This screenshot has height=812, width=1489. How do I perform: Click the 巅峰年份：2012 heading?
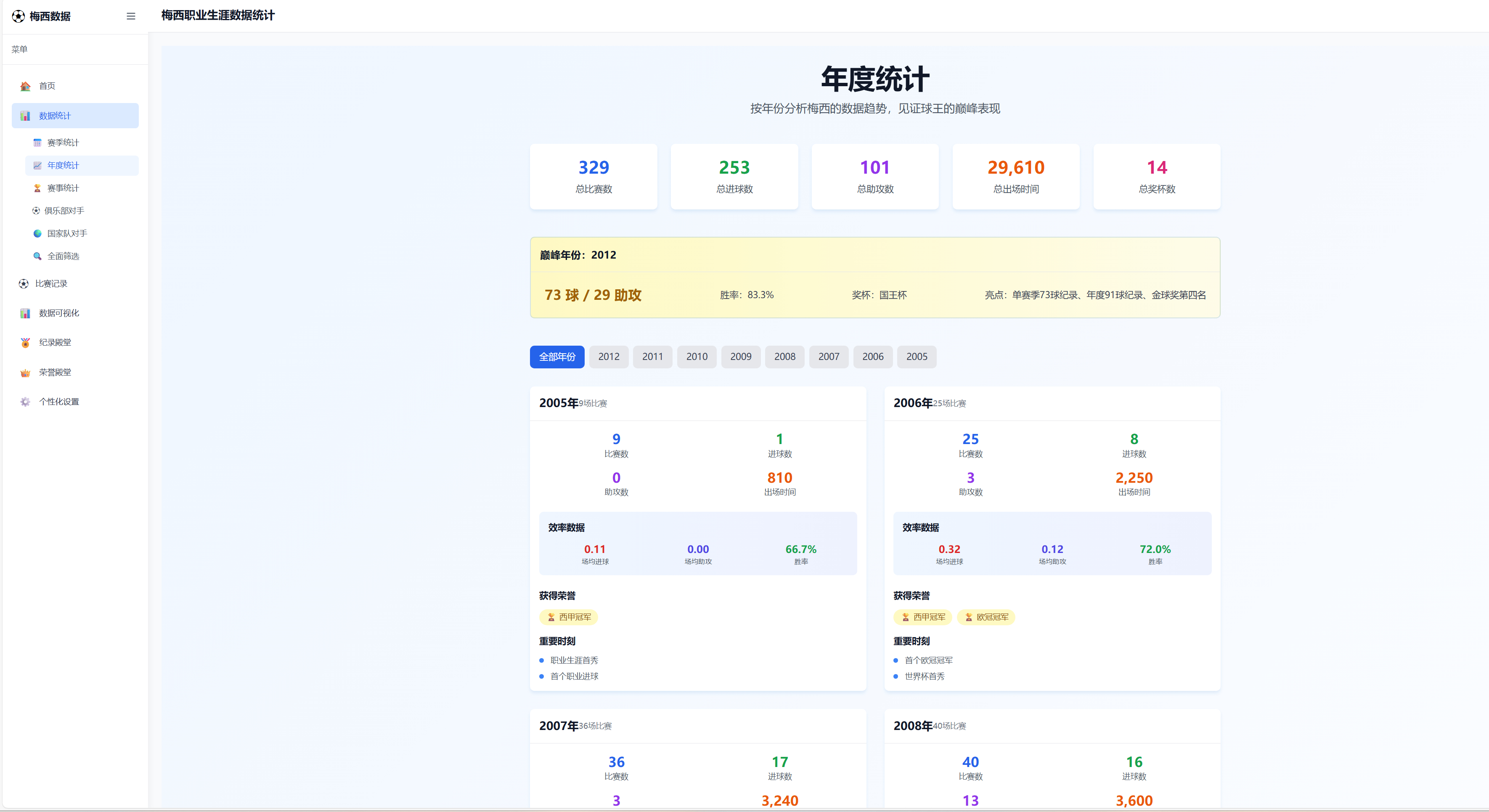pyautogui.click(x=578, y=255)
